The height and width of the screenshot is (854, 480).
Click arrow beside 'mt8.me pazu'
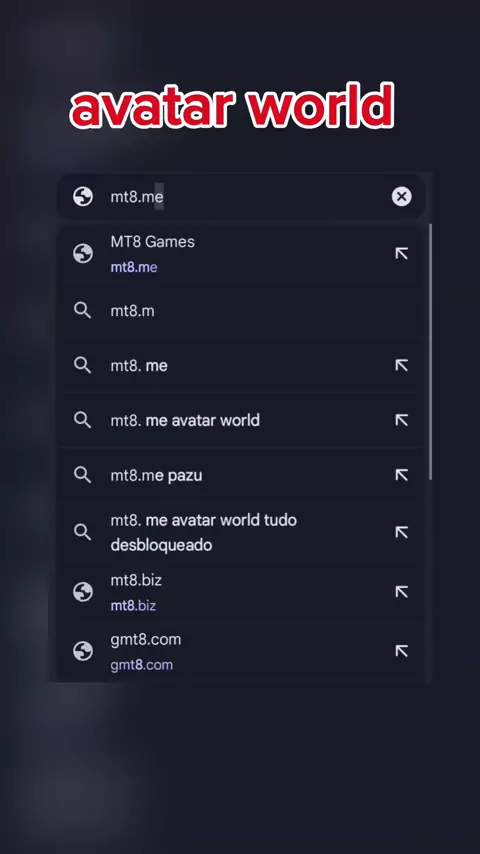(402, 475)
